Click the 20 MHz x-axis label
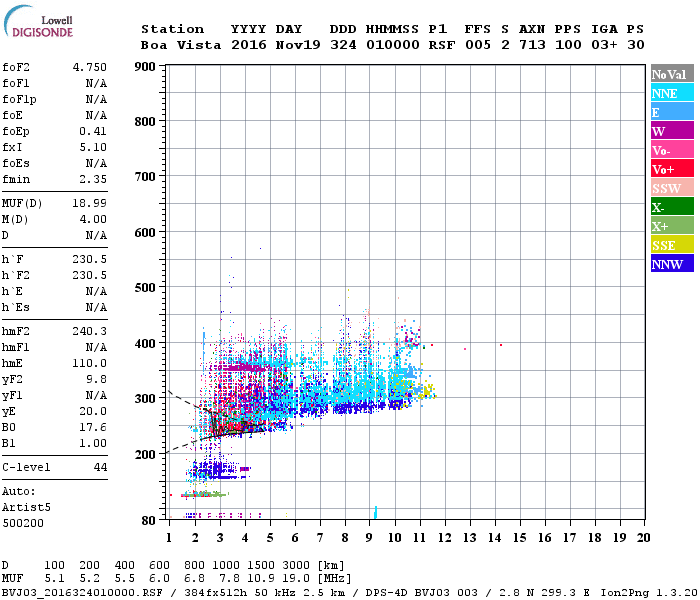This screenshot has height=600, width=700. click(x=643, y=538)
